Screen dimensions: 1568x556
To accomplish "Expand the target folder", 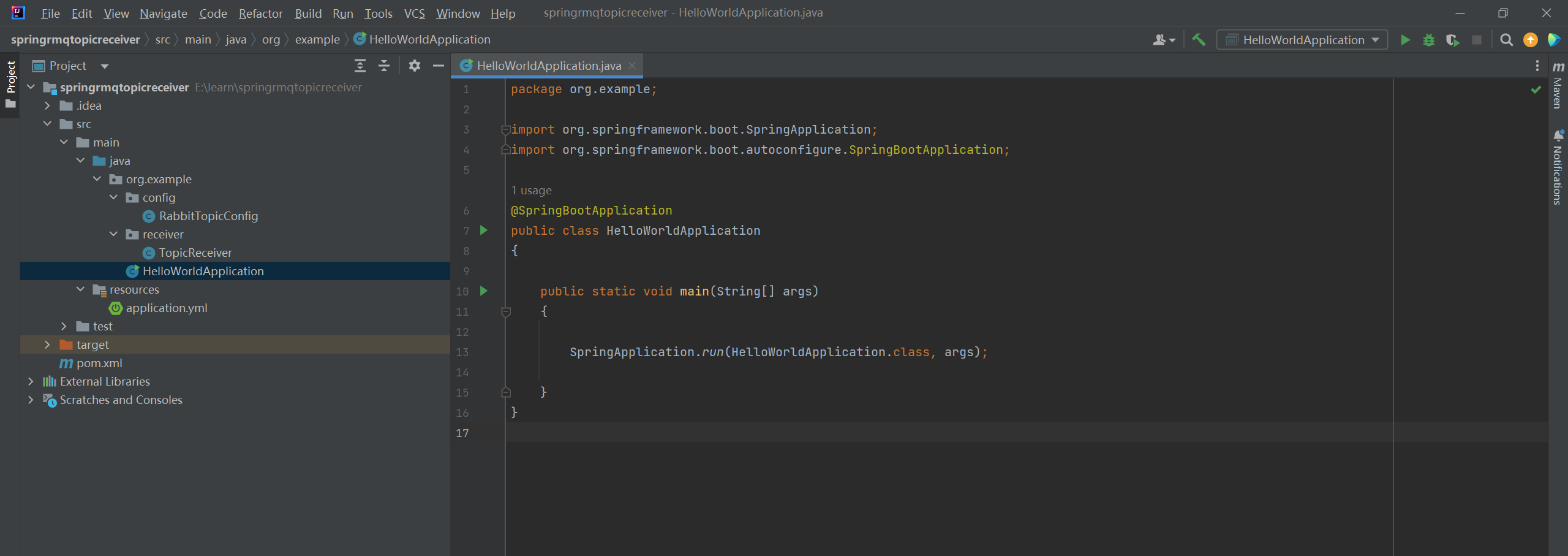I will pos(48,345).
